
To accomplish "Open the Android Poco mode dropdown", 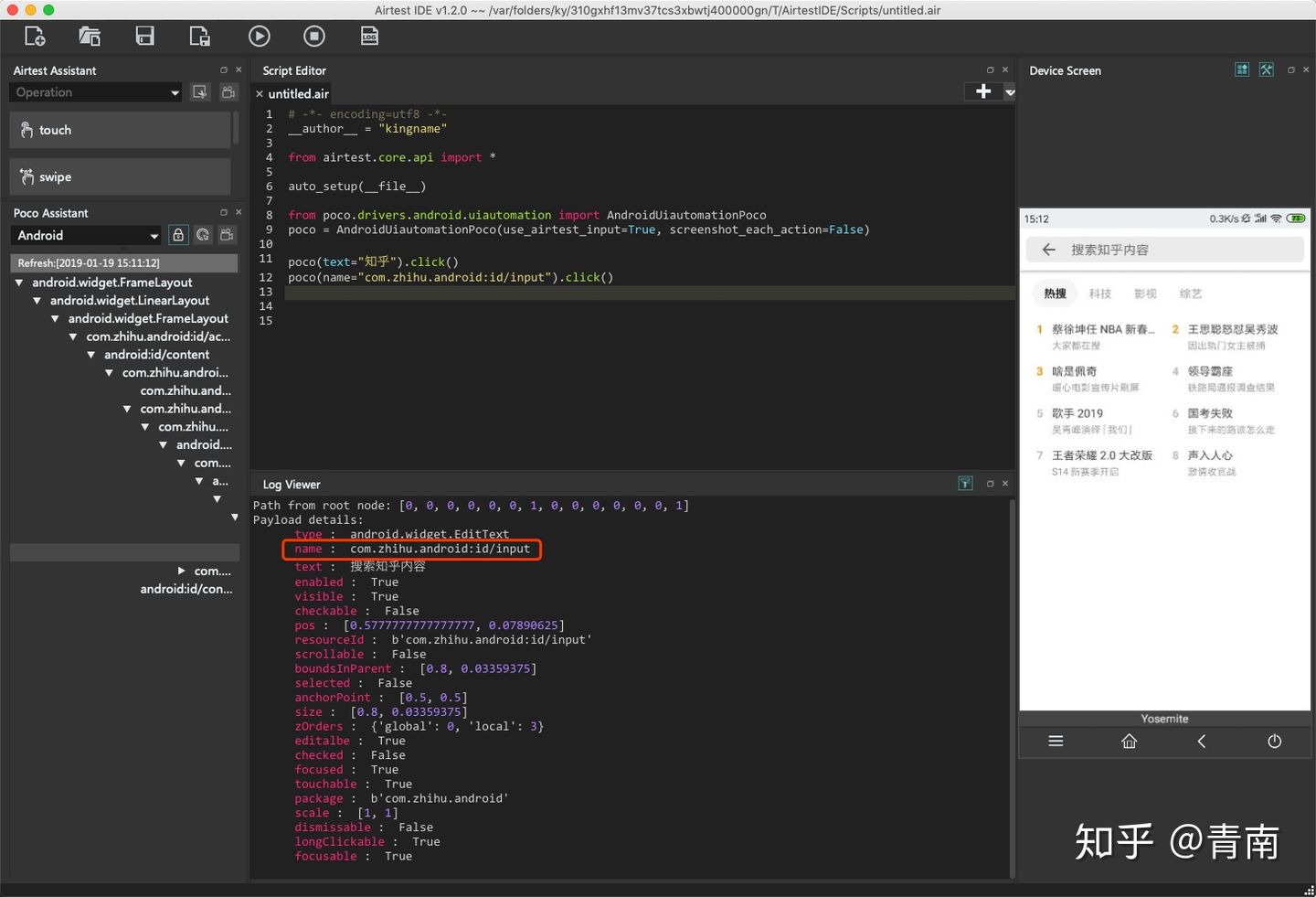I will (x=87, y=235).
